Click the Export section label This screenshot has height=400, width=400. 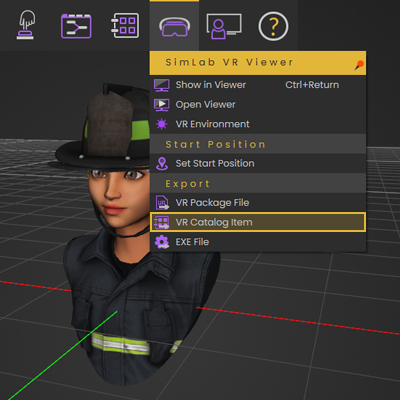188,184
